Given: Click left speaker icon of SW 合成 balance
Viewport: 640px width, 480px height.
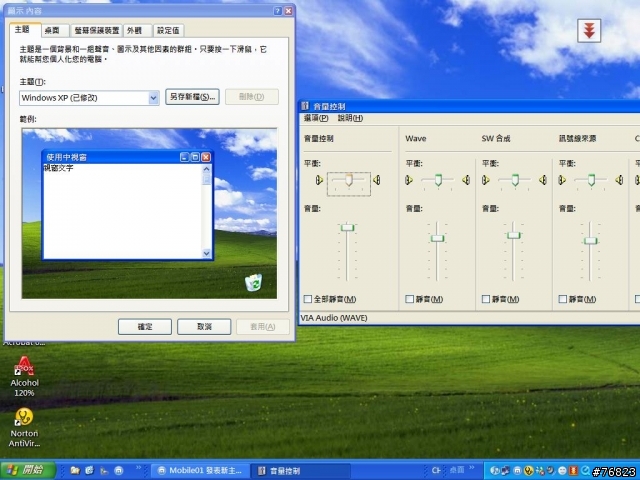Looking at the screenshot, I should (486, 180).
